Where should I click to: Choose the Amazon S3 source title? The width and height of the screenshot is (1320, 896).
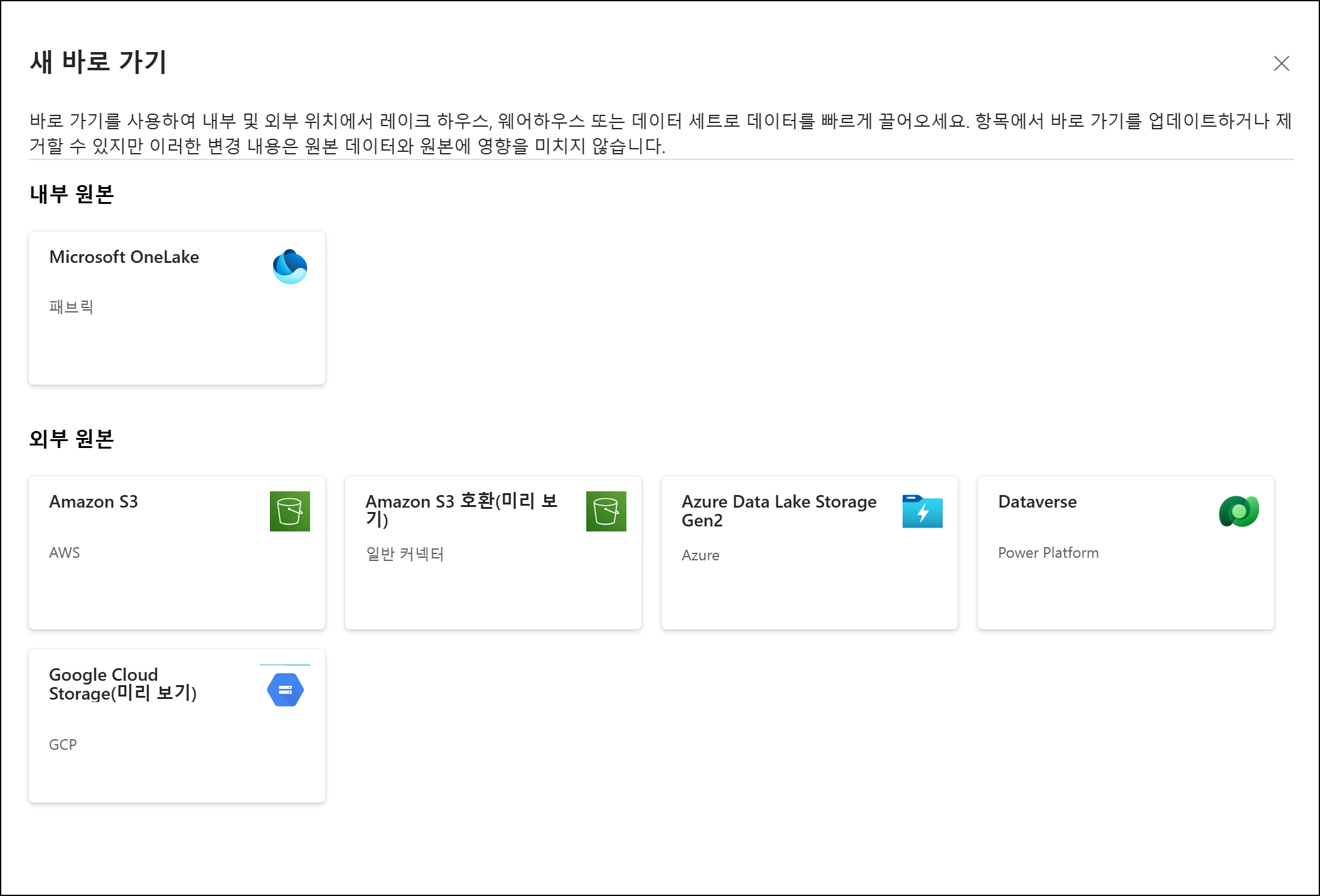[94, 502]
